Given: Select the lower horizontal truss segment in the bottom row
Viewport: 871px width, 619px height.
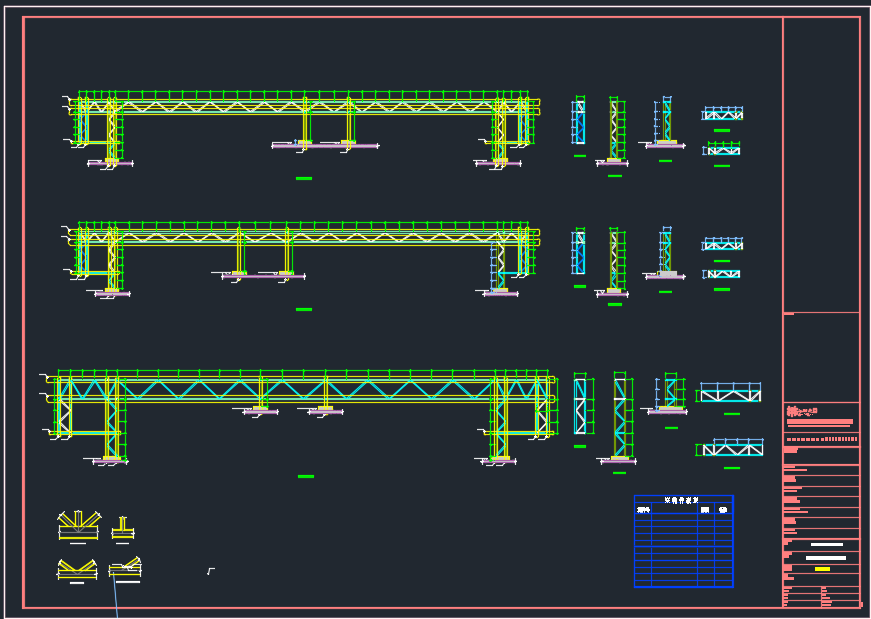Looking at the screenshot, I should (730, 448).
